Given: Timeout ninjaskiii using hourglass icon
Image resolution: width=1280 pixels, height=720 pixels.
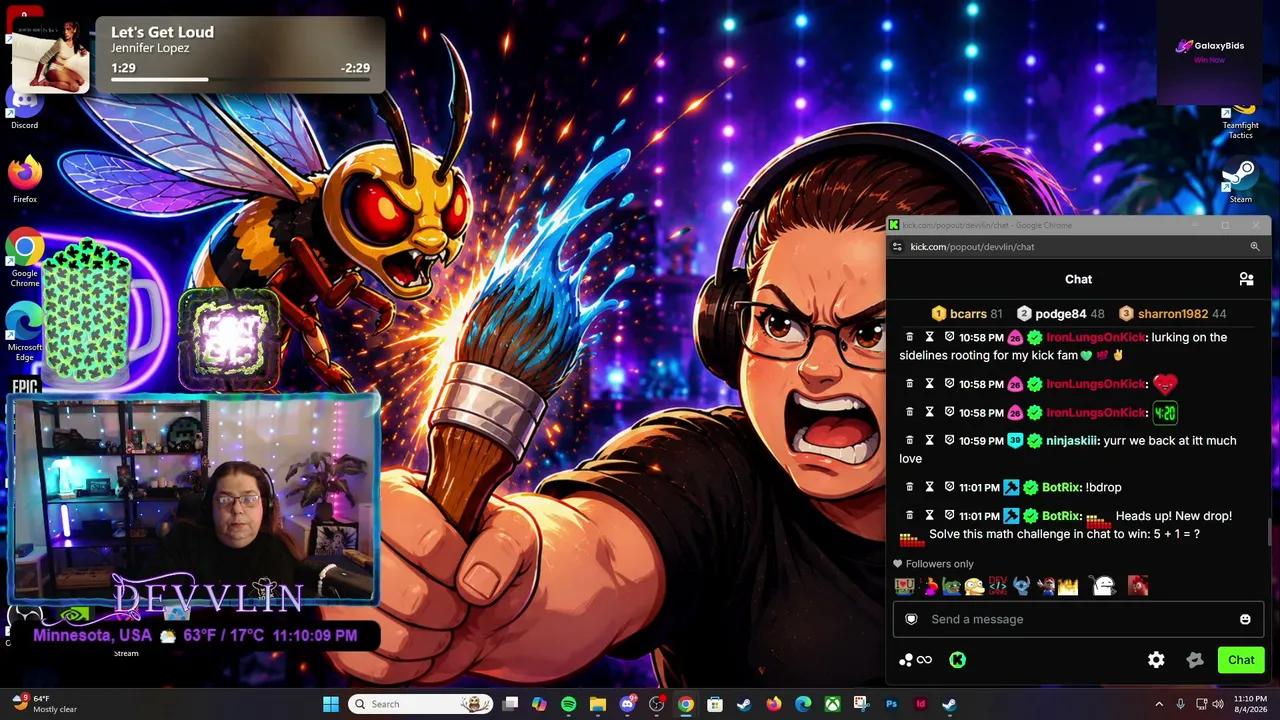Looking at the screenshot, I should point(929,440).
